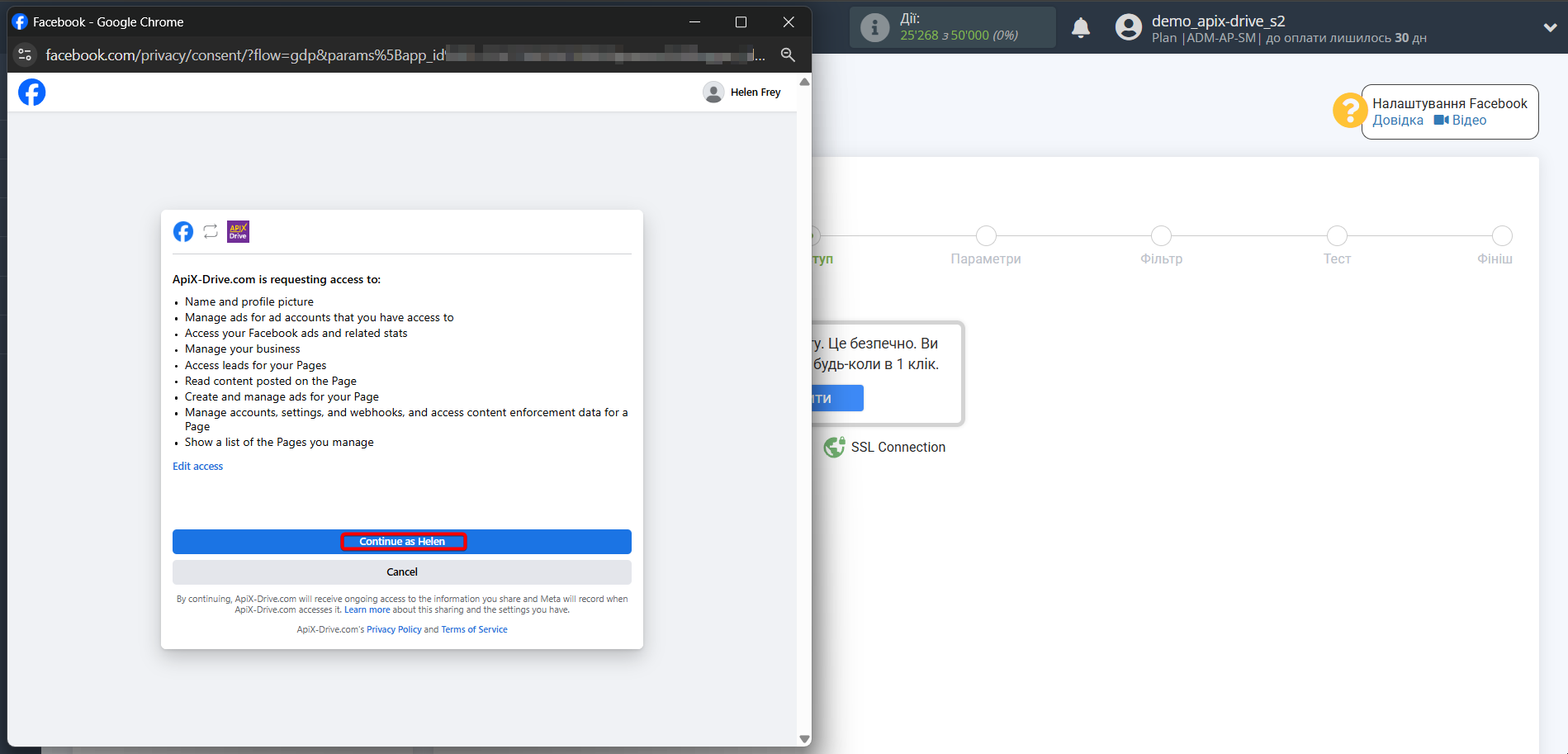Click Continue as Helen button
Image resolution: width=1568 pixels, height=754 pixels.
pyautogui.click(x=402, y=542)
